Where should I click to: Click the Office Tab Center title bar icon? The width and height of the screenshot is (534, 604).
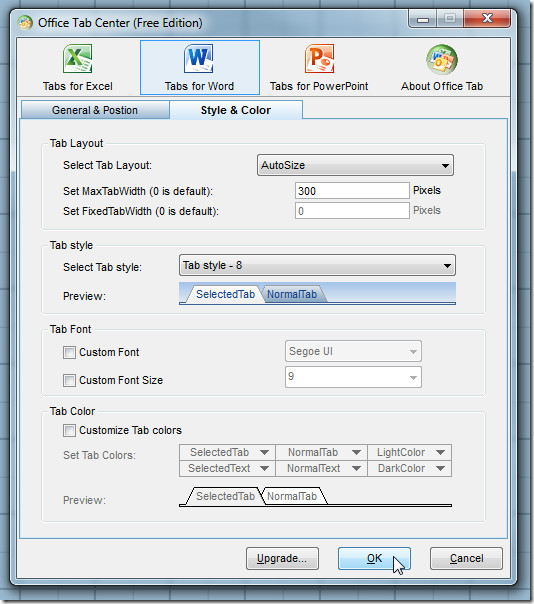click(25, 23)
